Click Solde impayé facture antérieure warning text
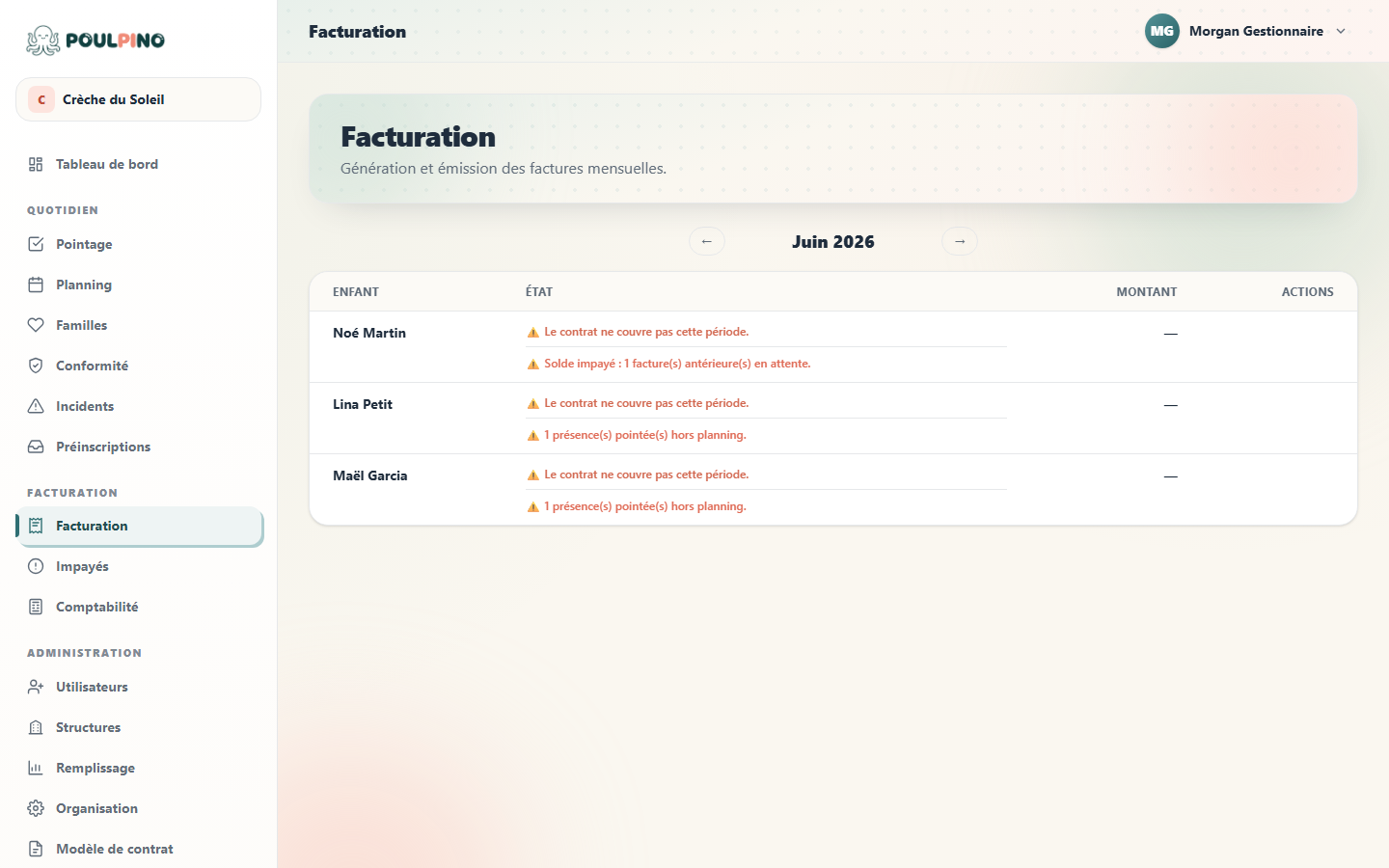The width and height of the screenshot is (1389, 868). [677, 364]
